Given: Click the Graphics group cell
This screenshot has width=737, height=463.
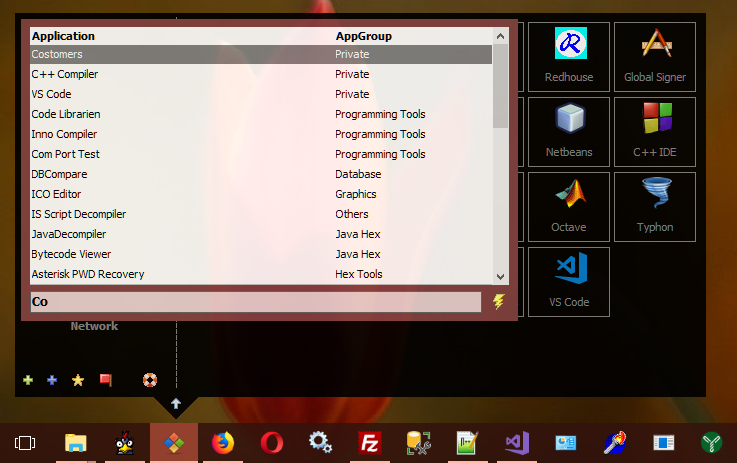Looking at the screenshot, I should [x=356, y=194].
